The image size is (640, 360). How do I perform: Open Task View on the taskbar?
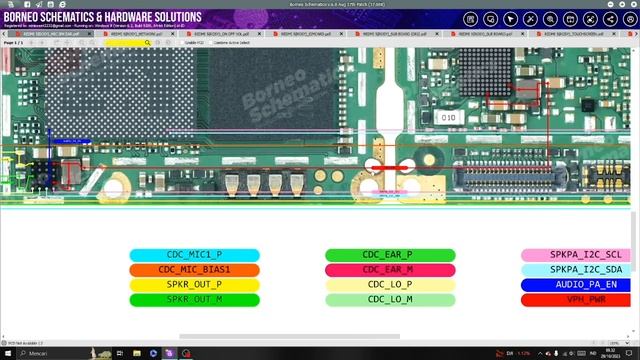(120, 353)
